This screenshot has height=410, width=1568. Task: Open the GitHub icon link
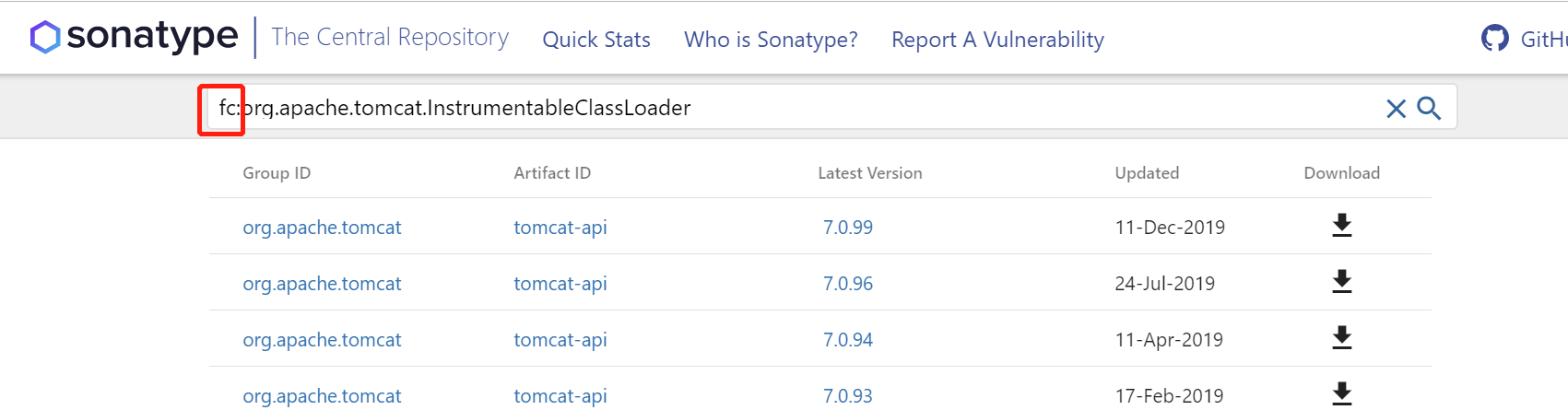[1494, 39]
